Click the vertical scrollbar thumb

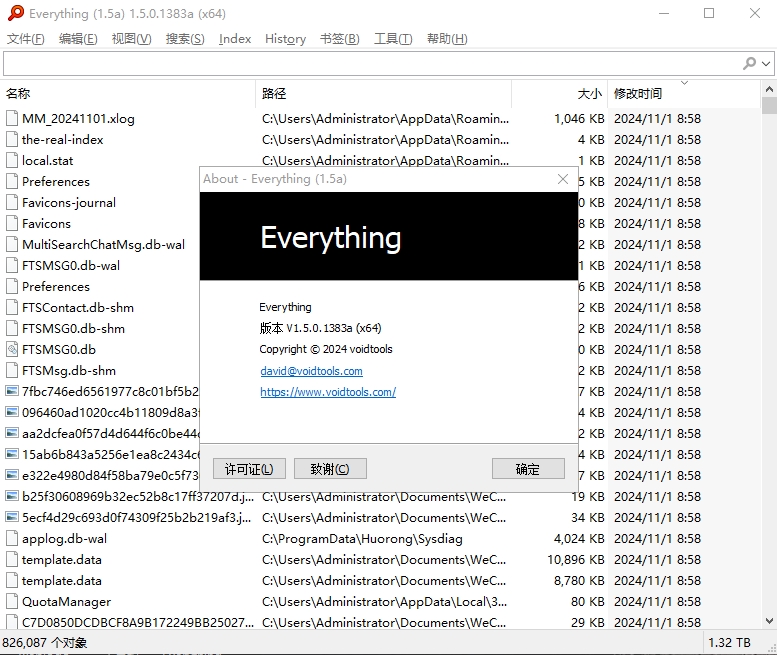click(769, 106)
